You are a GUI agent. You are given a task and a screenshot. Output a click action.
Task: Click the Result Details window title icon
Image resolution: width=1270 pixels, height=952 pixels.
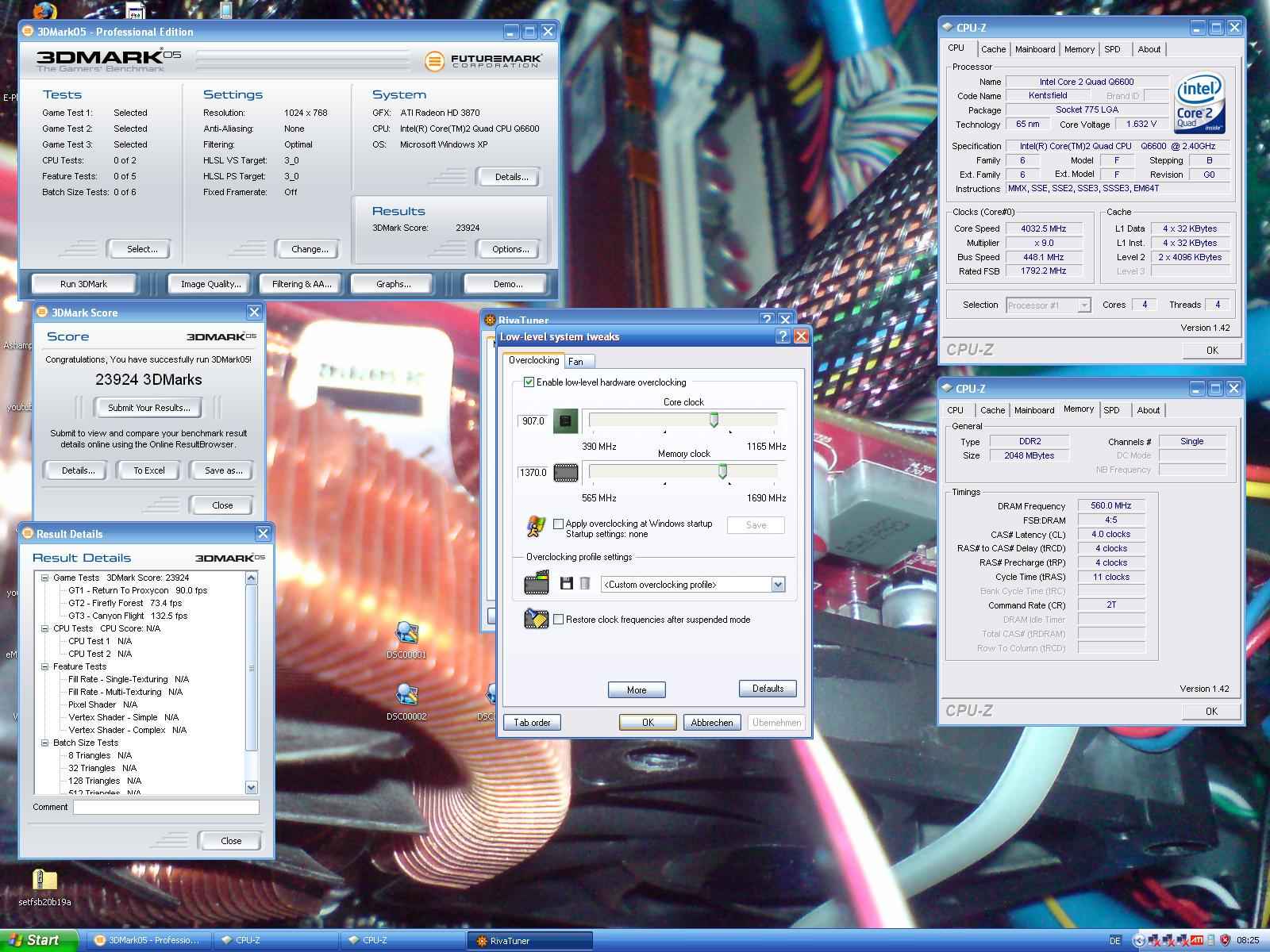[x=28, y=534]
